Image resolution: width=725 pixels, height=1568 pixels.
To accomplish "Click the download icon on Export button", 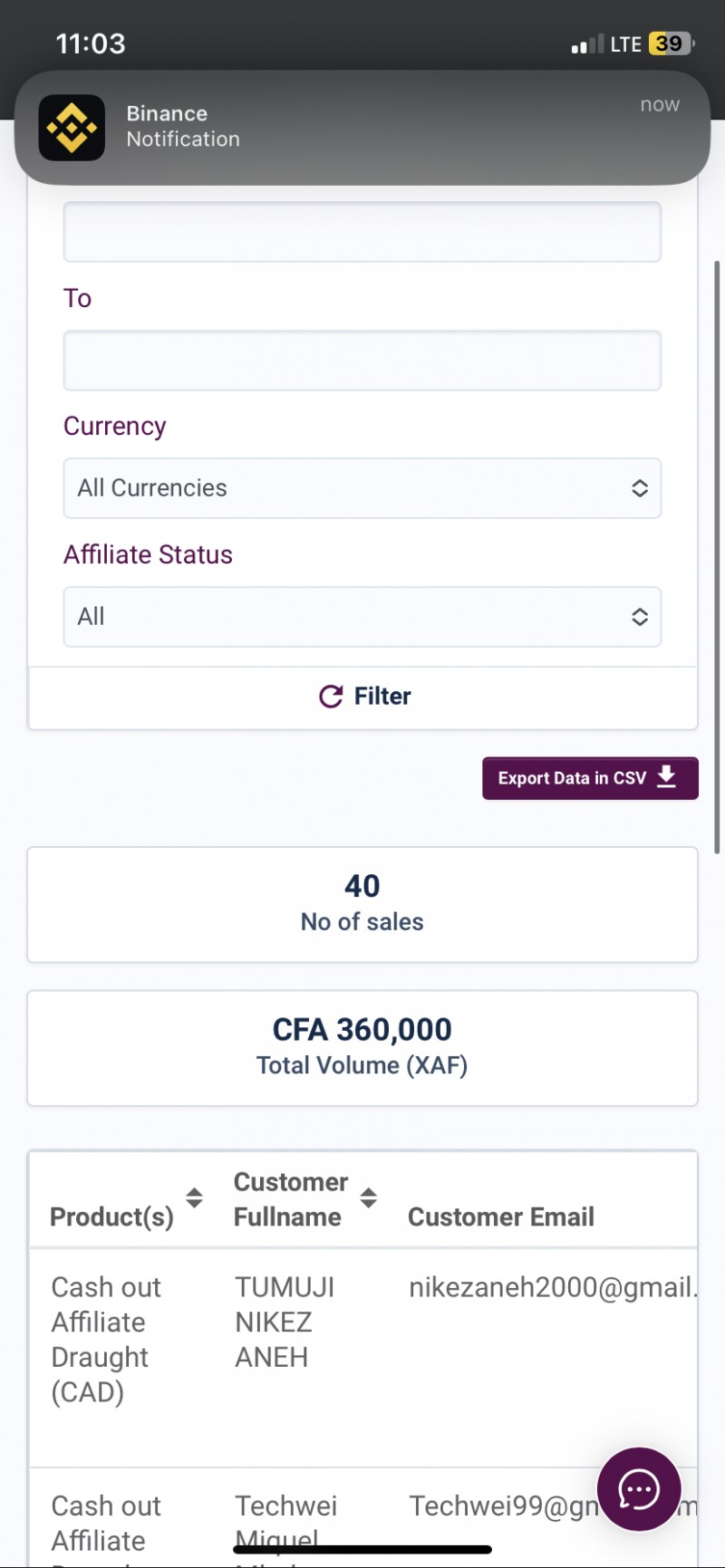I will click(x=666, y=777).
